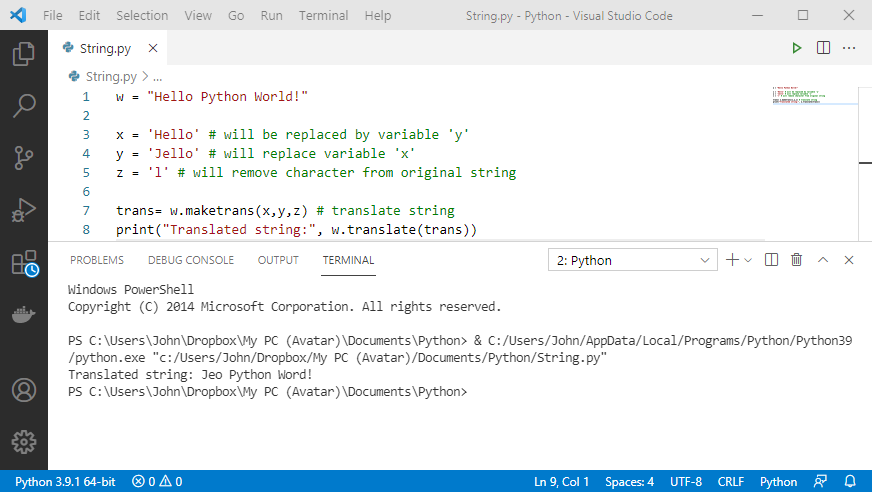This screenshot has width=872, height=492.
Task: Maximize the panel with up chevron
Action: pos(823,260)
